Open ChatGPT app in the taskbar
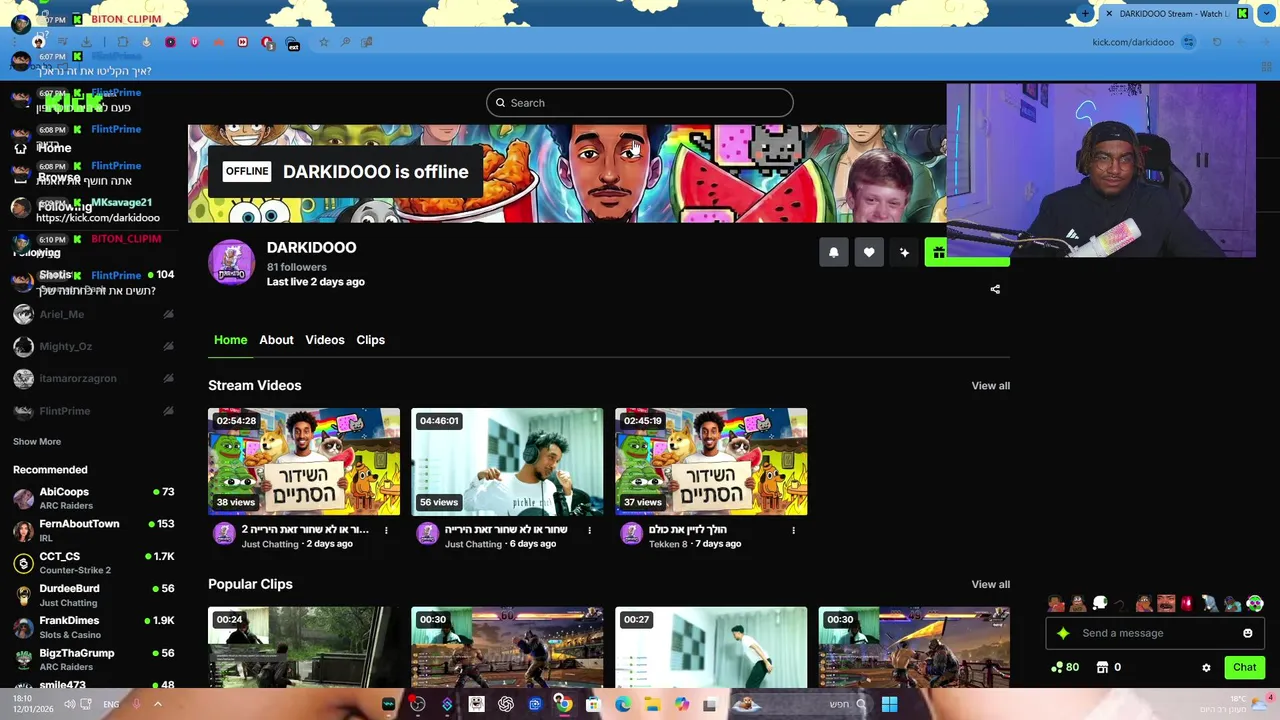Viewport: 1280px width, 720px height. (506, 704)
